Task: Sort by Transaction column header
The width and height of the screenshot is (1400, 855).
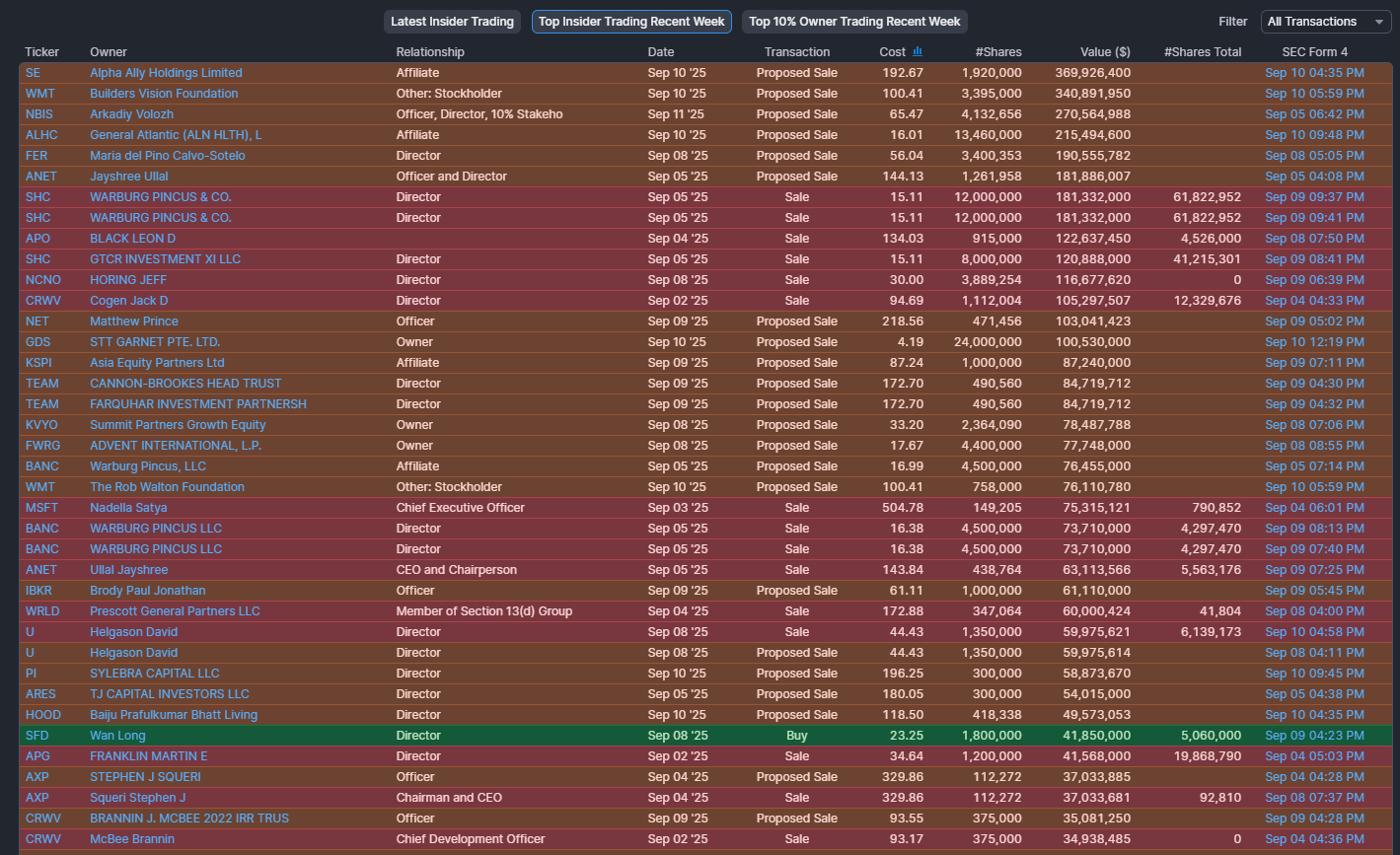Action: coord(797,52)
